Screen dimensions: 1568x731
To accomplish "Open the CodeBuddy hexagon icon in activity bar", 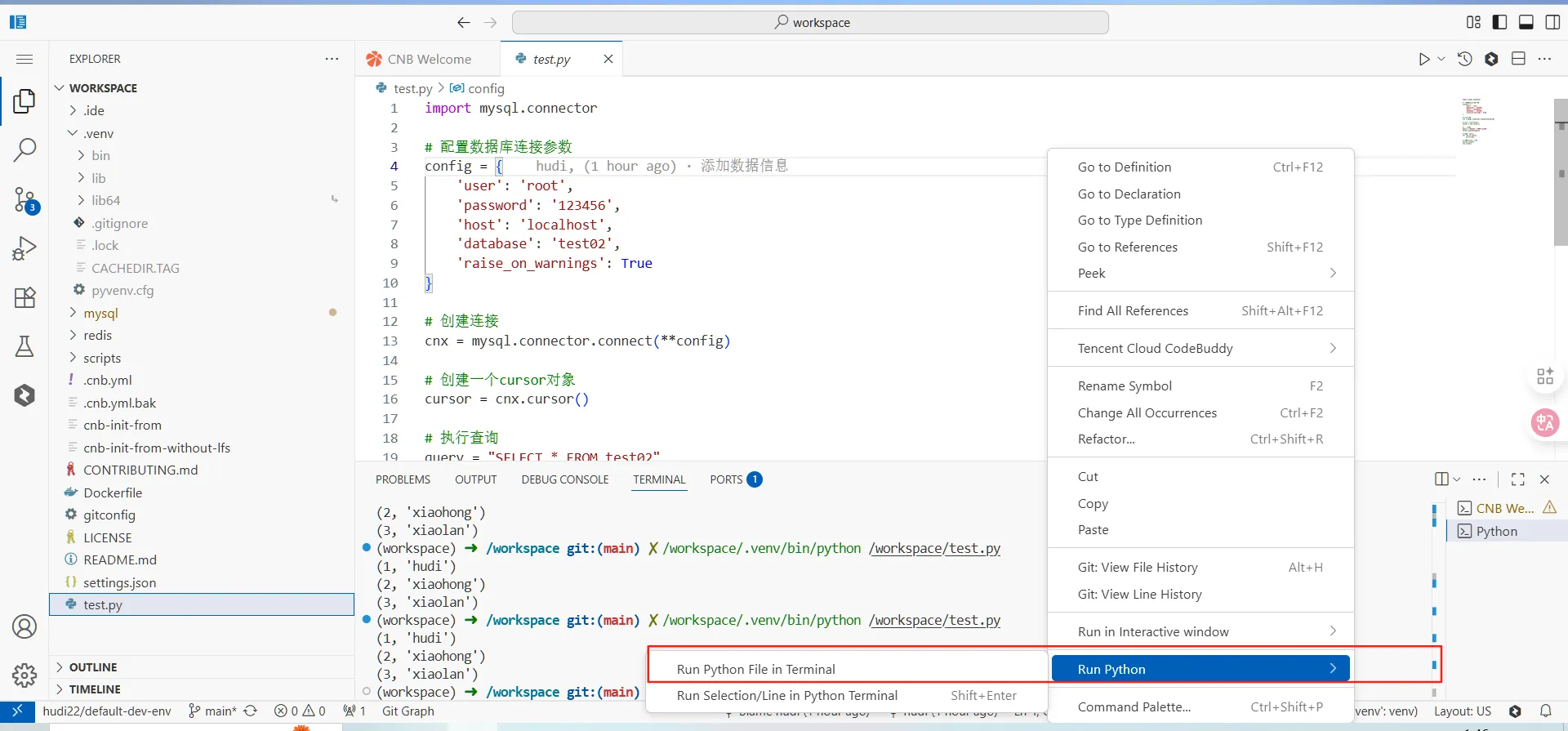I will click(x=24, y=395).
